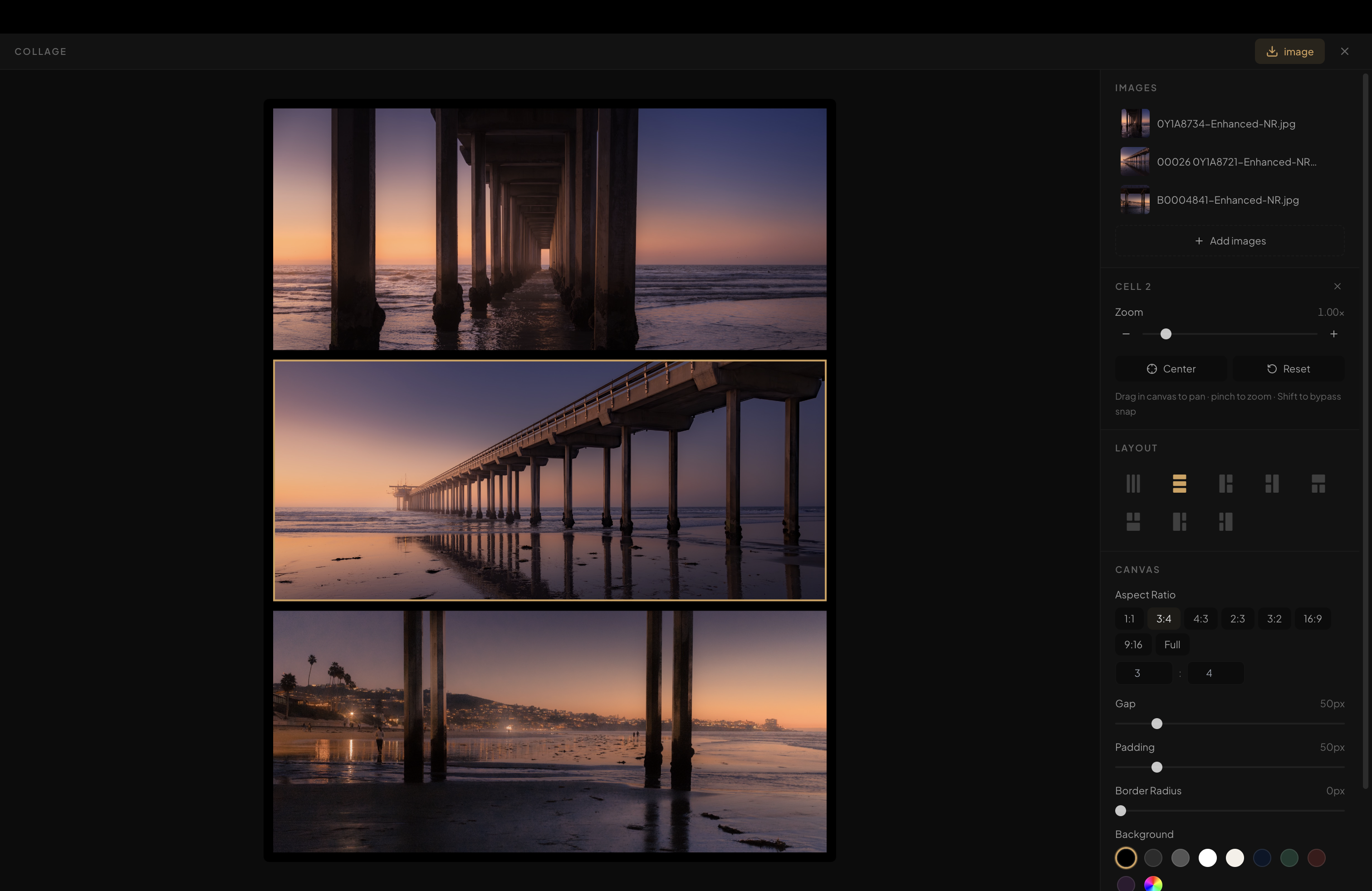Set aspect ratio to 9:16
This screenshot has width=1372, height=891.
click(x=1133, y=644)
